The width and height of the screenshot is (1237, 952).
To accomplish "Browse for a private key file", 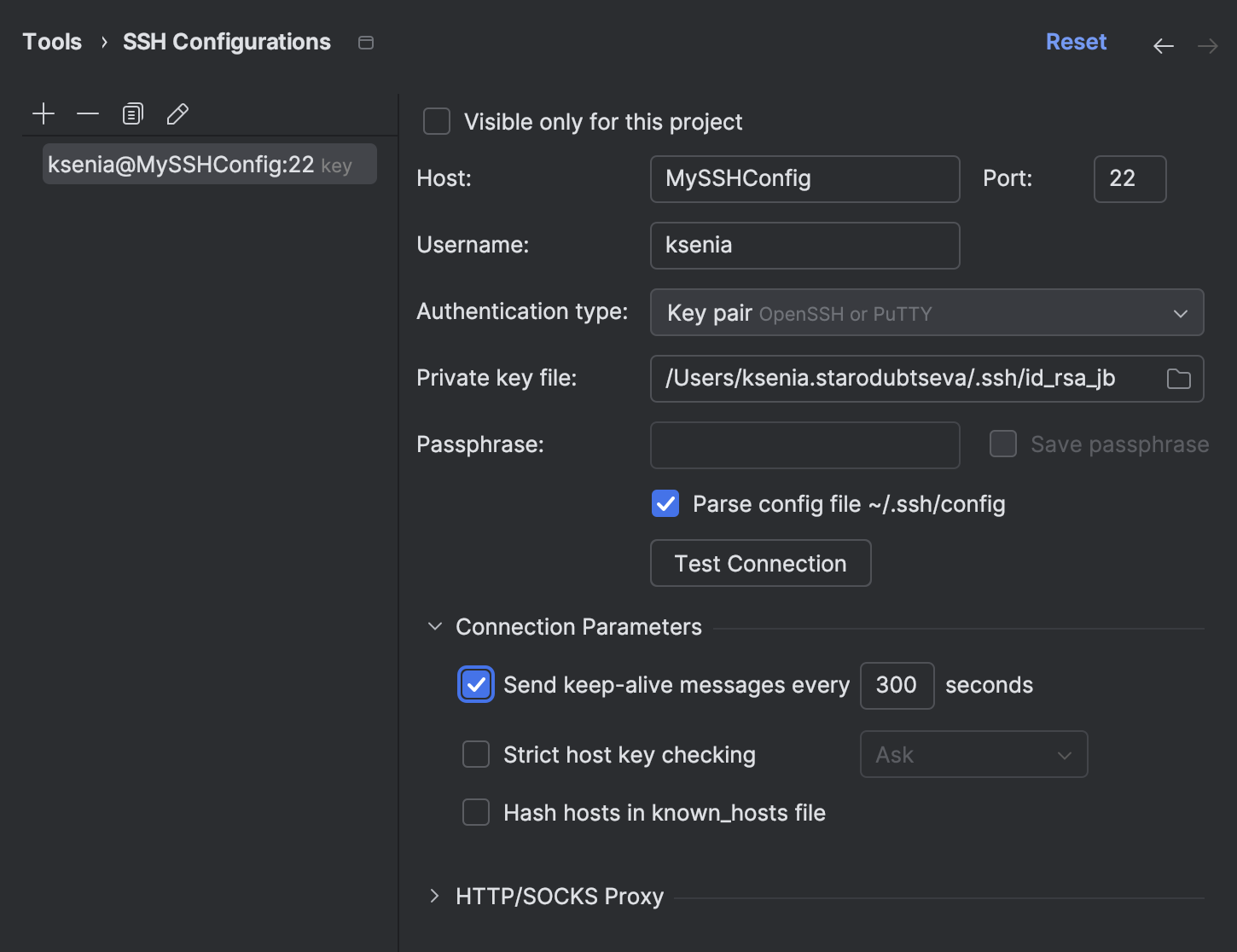I will [x=1179, y=379].
